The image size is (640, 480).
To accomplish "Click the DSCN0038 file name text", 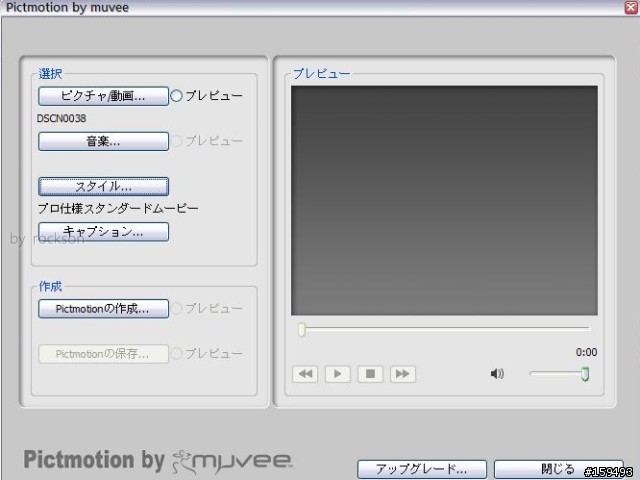I will [x=61, y=118].
